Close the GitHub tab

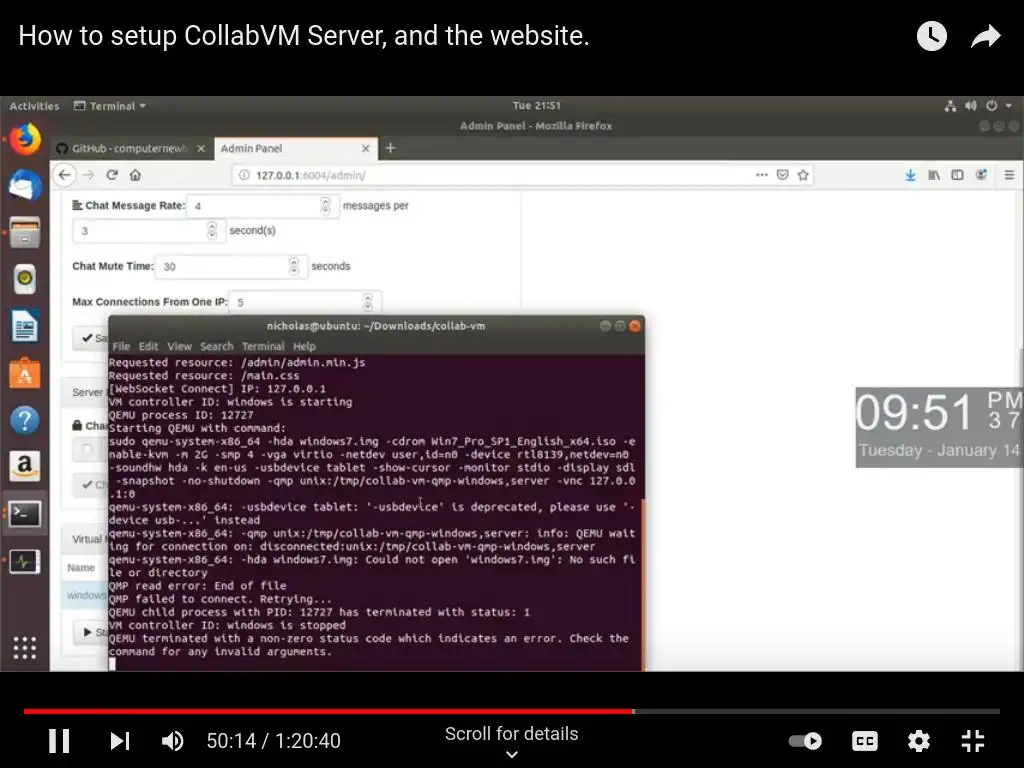click(201, 148)
